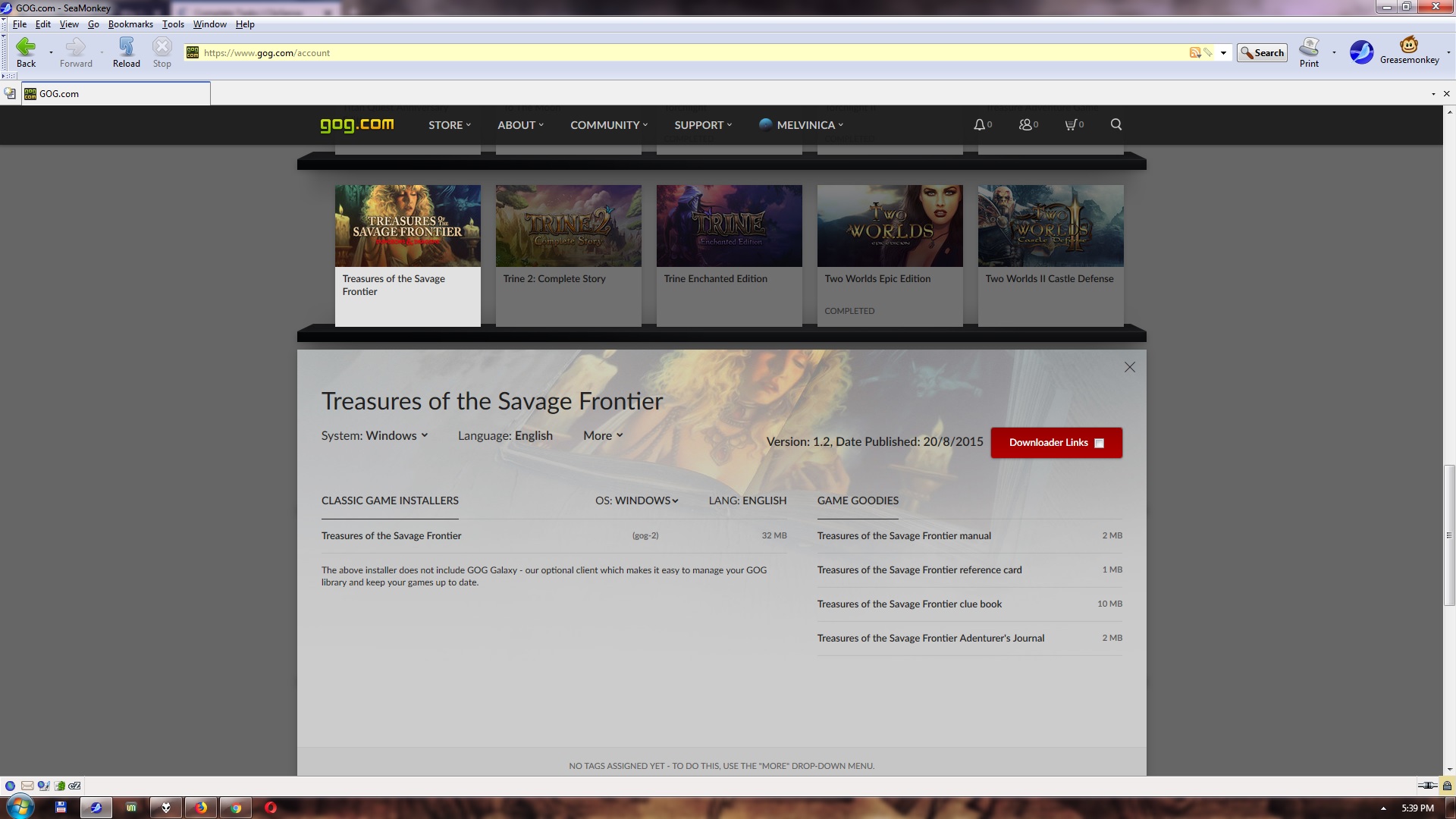
Task: Click the page vertical scrollbar thumb
Action: [1448, 535]
